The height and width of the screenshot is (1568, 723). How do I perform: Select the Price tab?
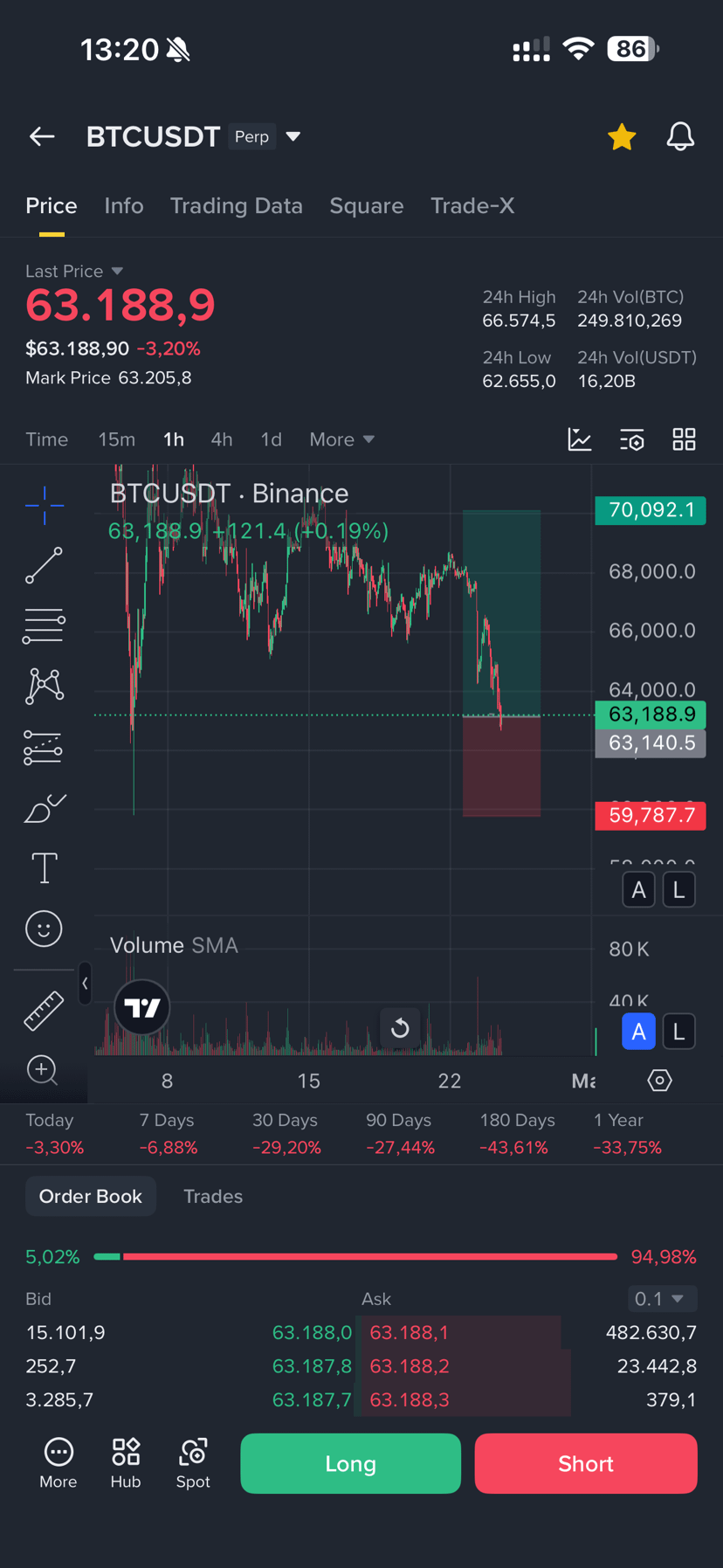pos(52,205)
